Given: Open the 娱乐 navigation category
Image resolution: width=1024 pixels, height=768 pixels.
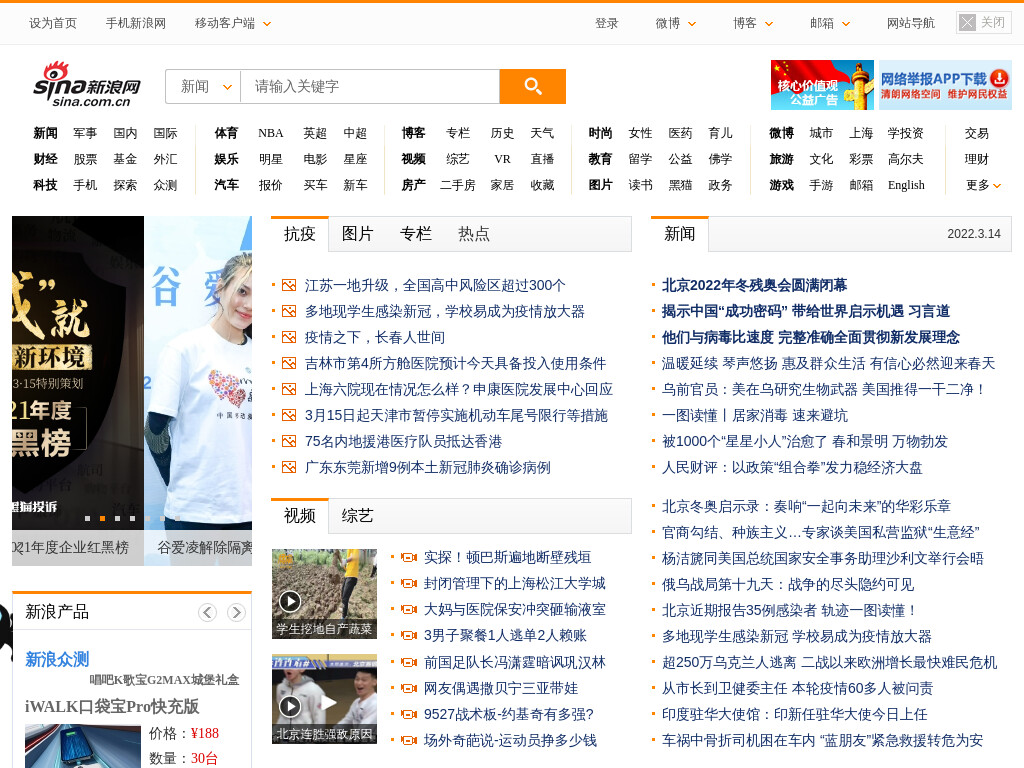Looking at the screenshot, I should pos(226,159).
